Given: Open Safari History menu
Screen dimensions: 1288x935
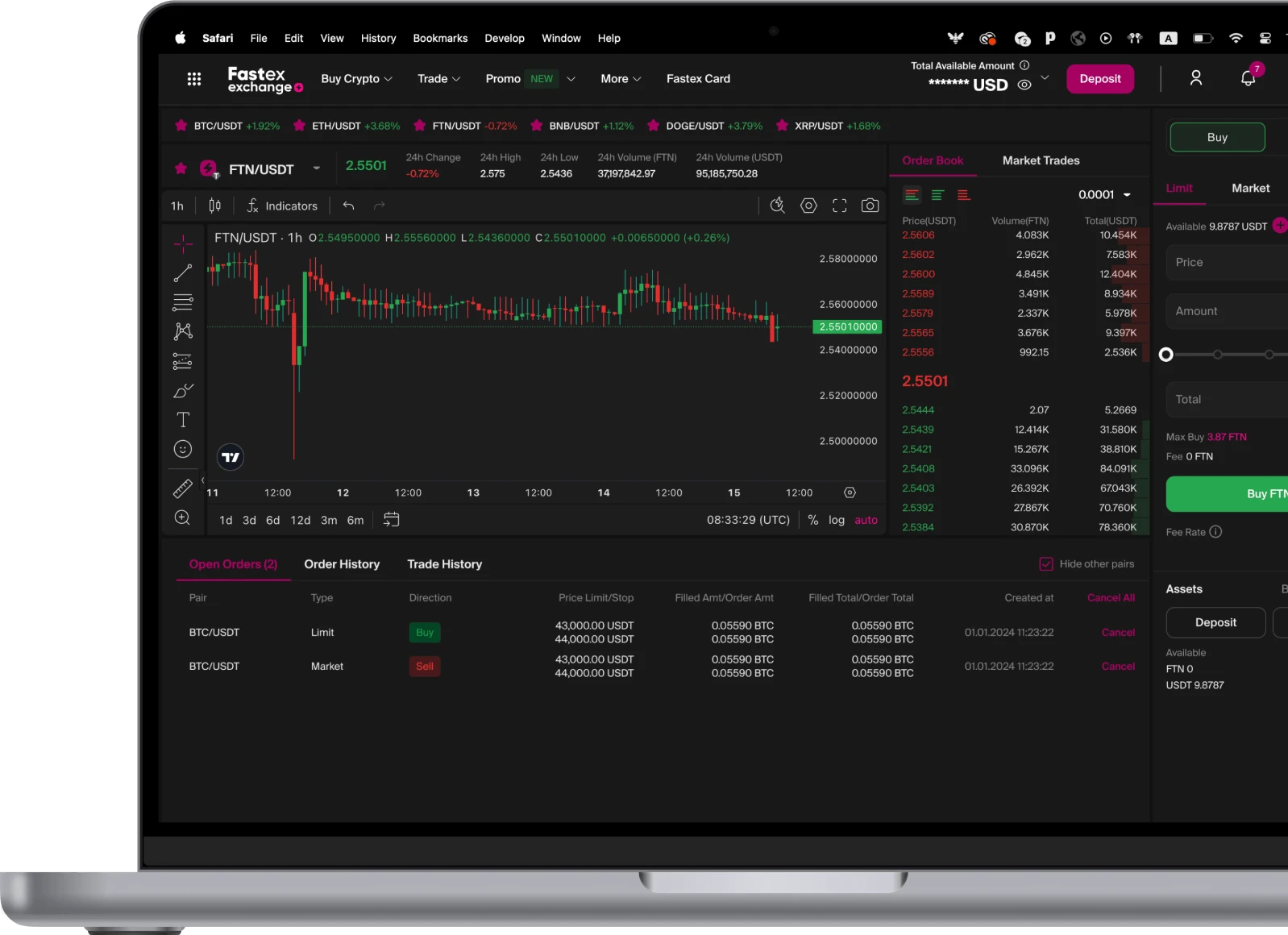Looking at the screenshot, I should (x=378, y=38).
